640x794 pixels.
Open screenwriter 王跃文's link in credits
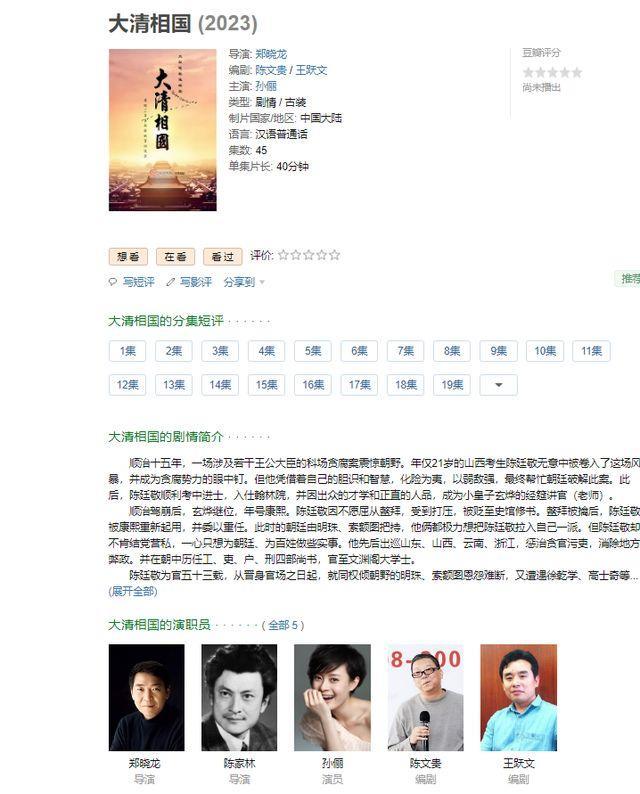point(311,70)
